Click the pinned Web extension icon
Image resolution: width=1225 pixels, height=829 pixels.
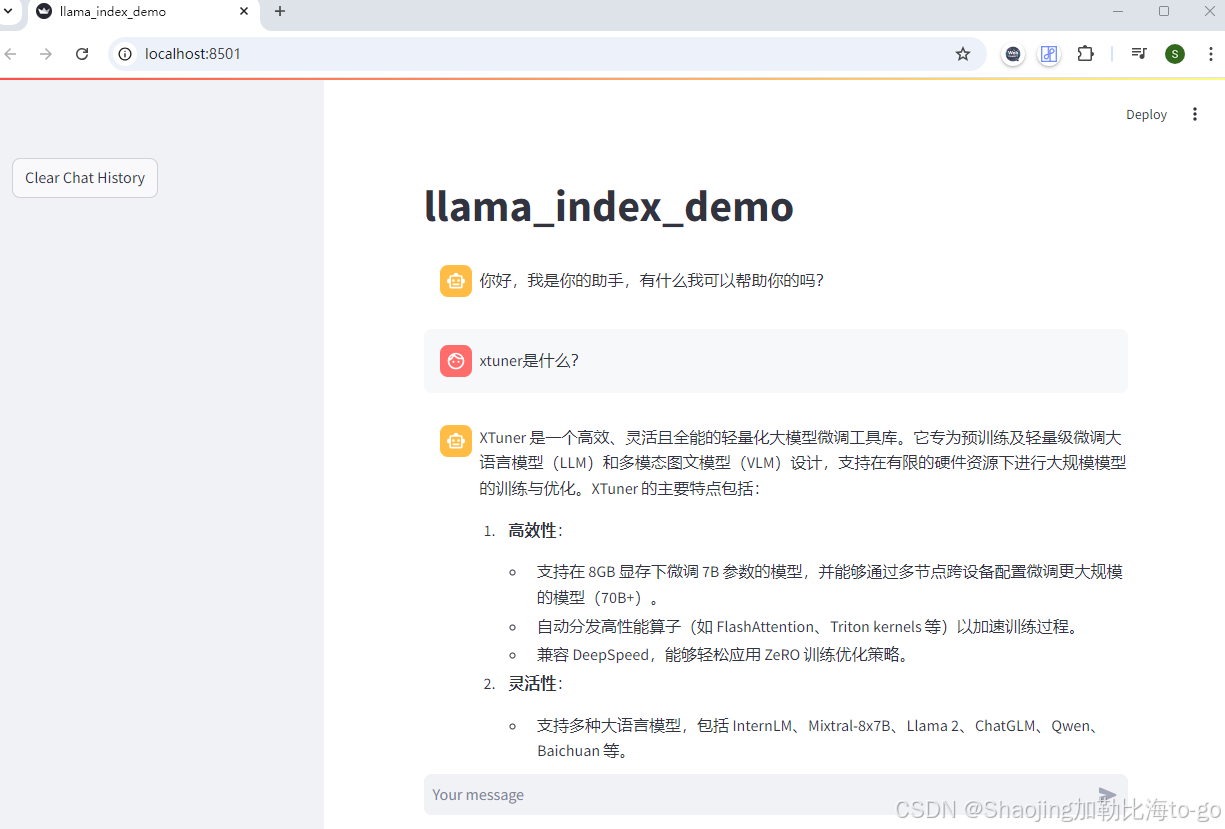1013,54
